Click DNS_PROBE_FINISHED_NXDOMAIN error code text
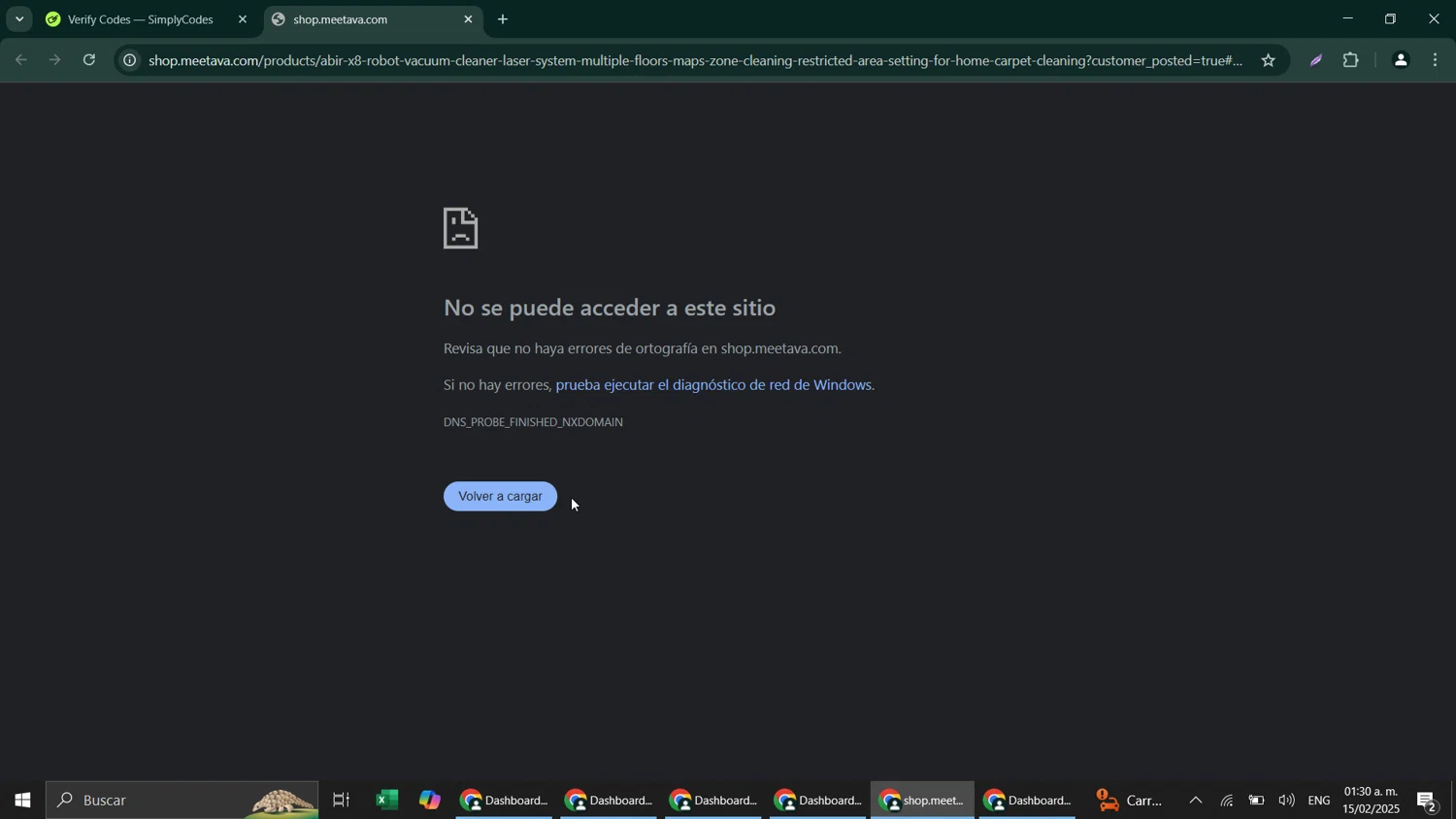The height and width of the screenshot is (819, 1456). [x=533, y=422]
